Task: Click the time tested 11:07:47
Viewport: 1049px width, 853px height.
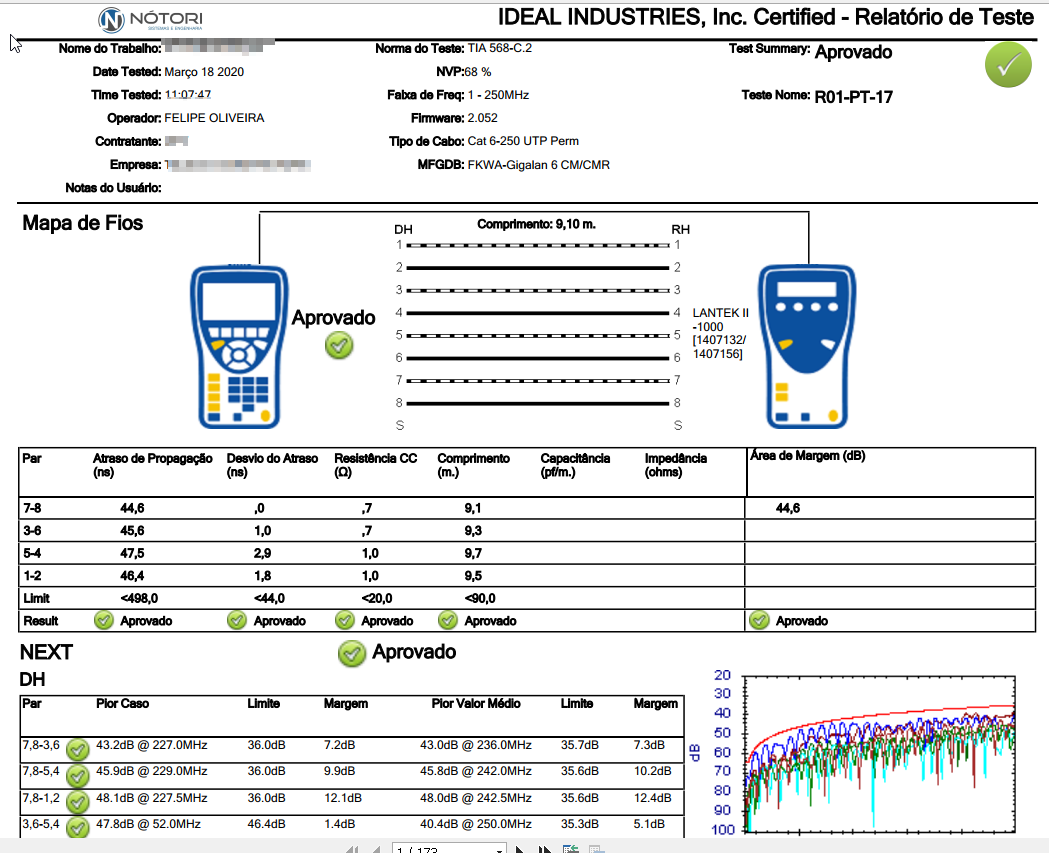Action: click(188, 95)
